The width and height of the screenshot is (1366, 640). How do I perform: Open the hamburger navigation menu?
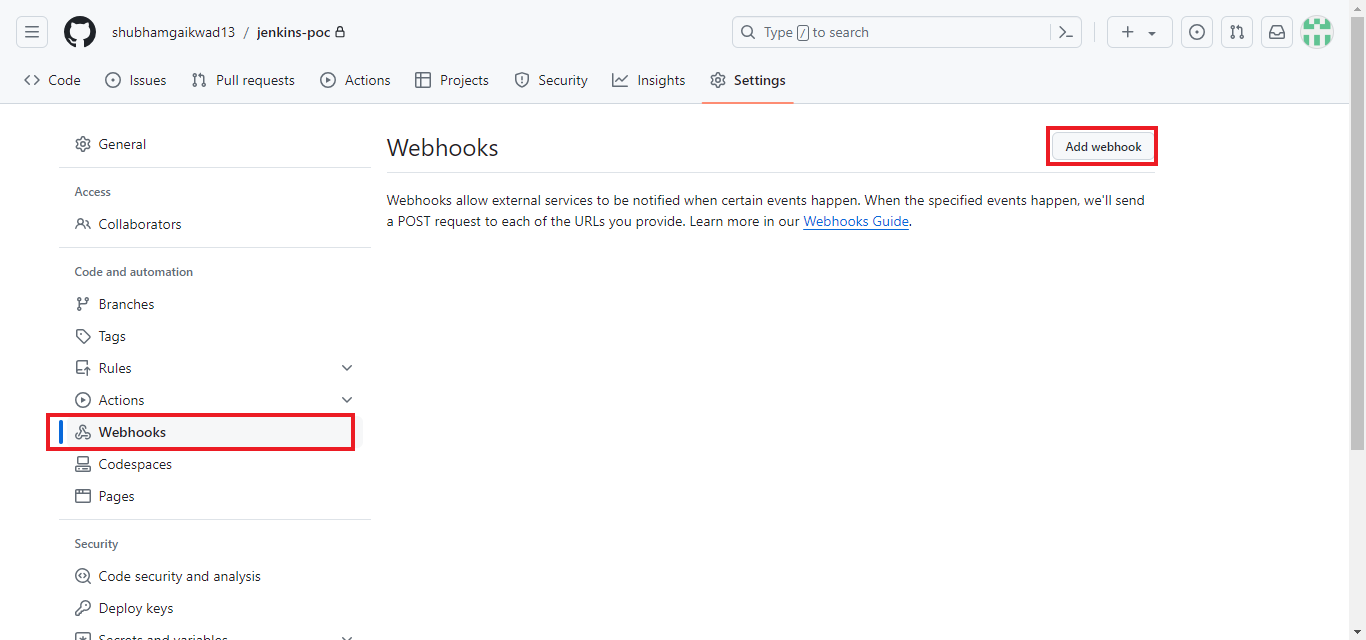pyautogui.click(x=32, y=32)
